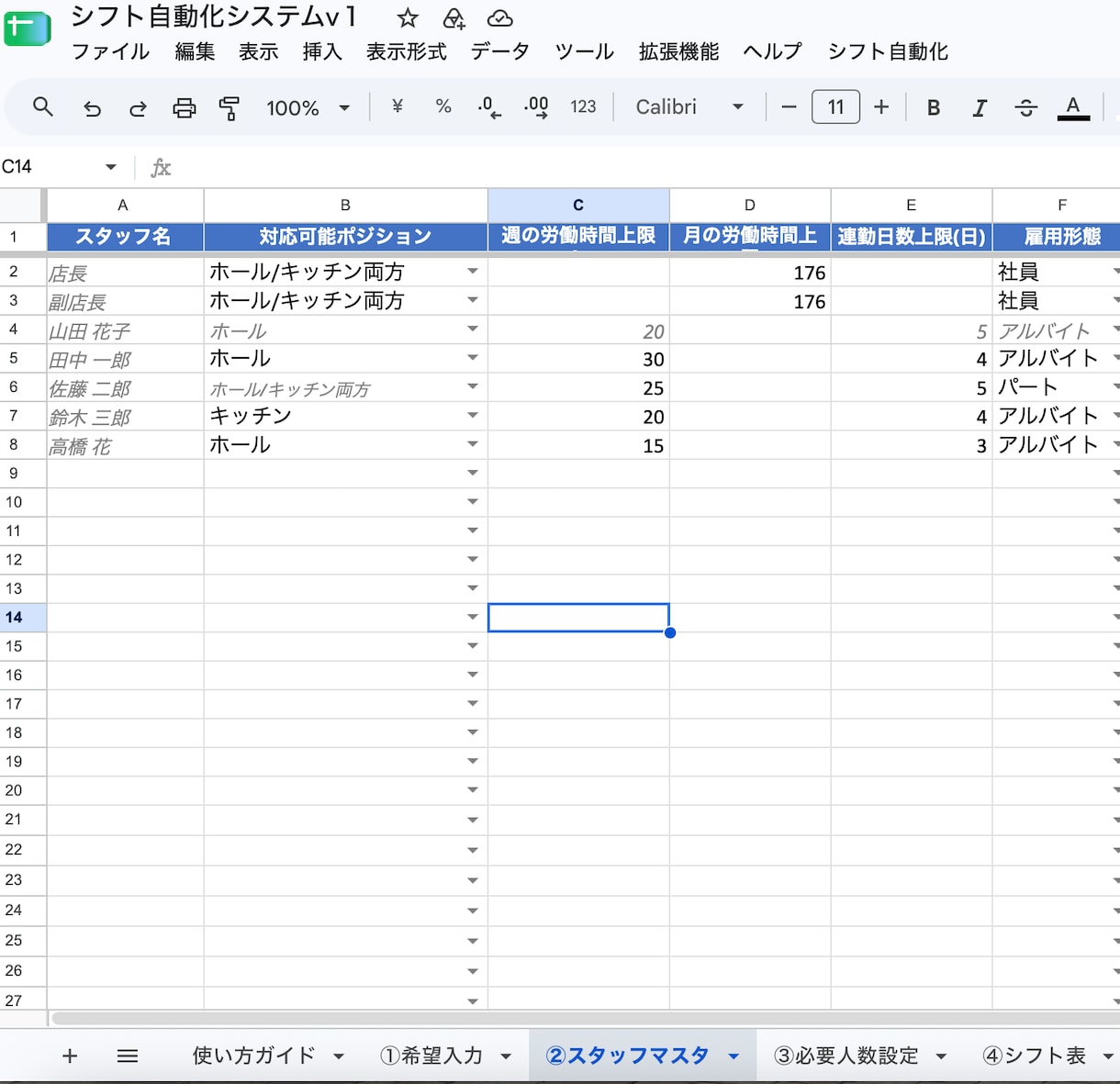
Task: Click the cell containing 高橋 花
Action: click(x=125, y=446)
